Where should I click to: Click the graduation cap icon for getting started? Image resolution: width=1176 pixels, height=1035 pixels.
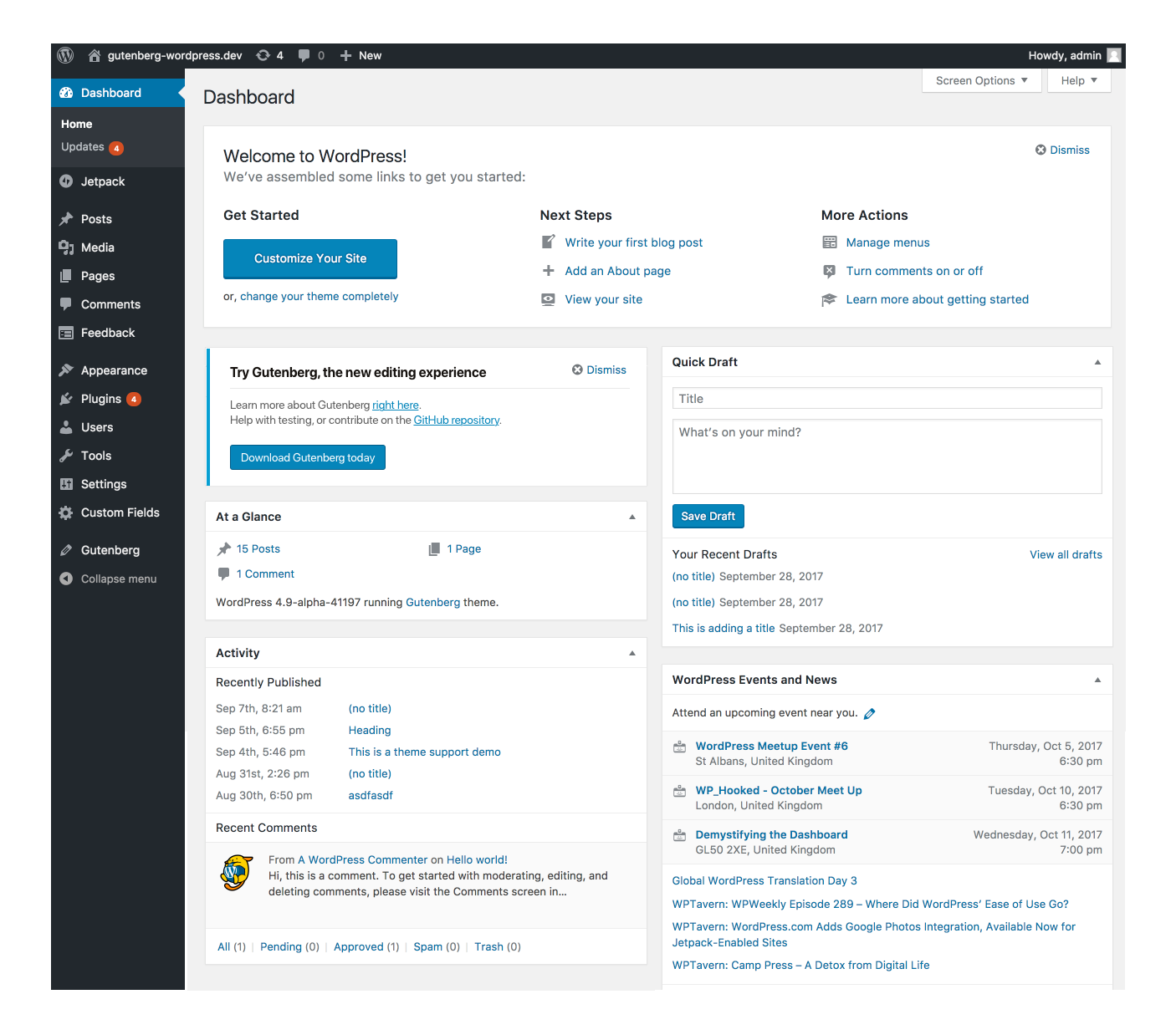pyautogui.click(x=829, y=299)
